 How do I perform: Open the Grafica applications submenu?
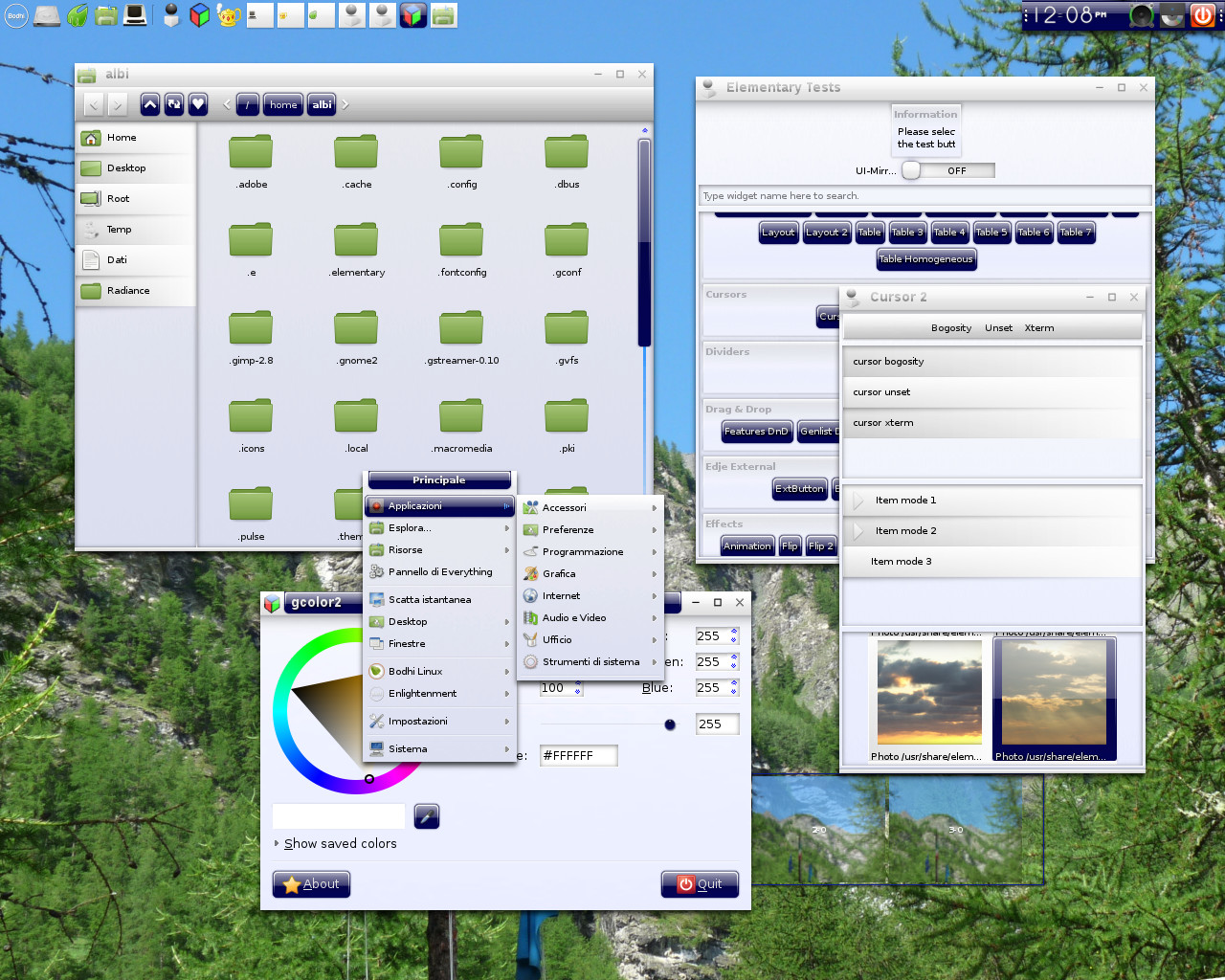590,573
